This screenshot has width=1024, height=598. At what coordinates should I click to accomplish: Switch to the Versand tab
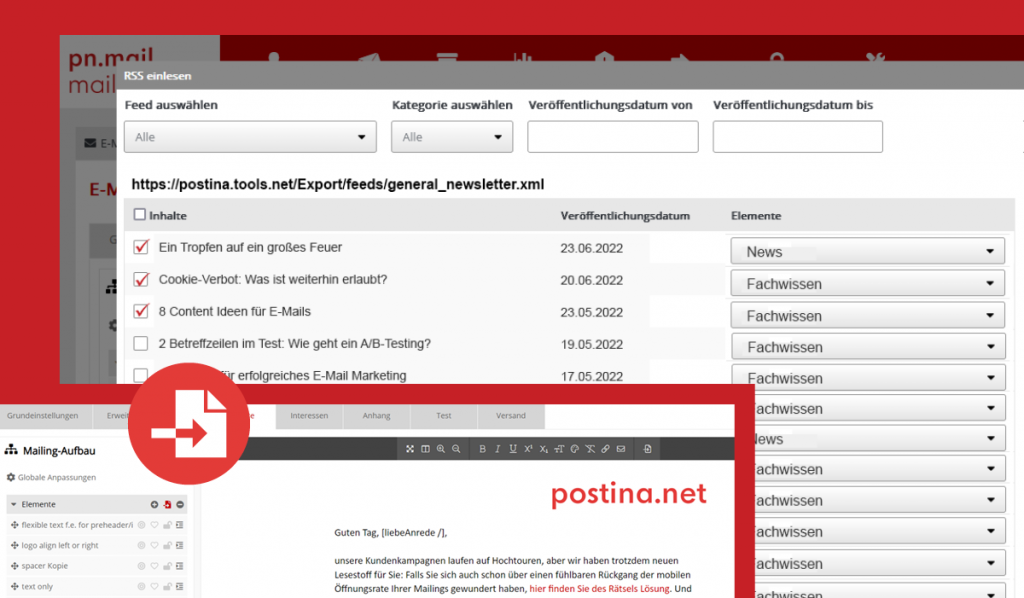pyautogui.click(x=511, y=416)
